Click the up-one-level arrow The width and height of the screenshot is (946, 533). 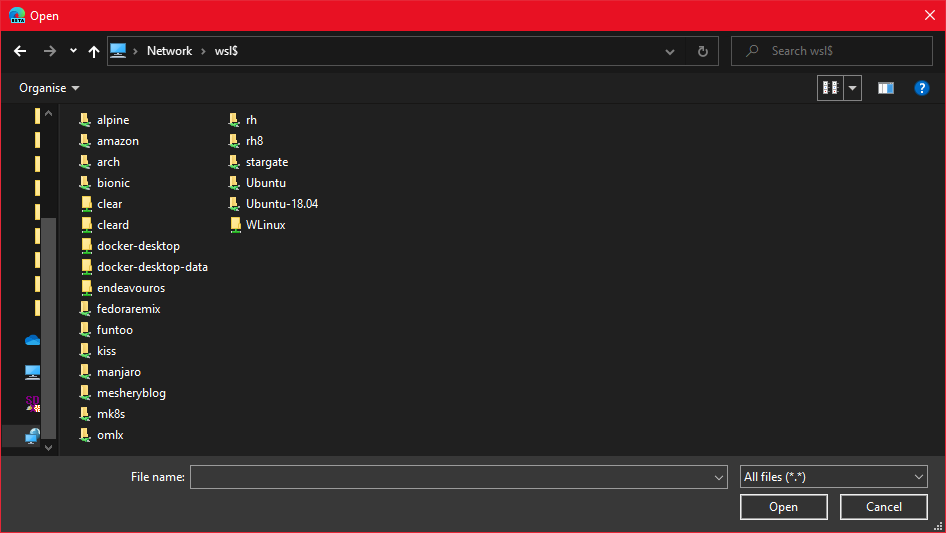tap(94, 51)
